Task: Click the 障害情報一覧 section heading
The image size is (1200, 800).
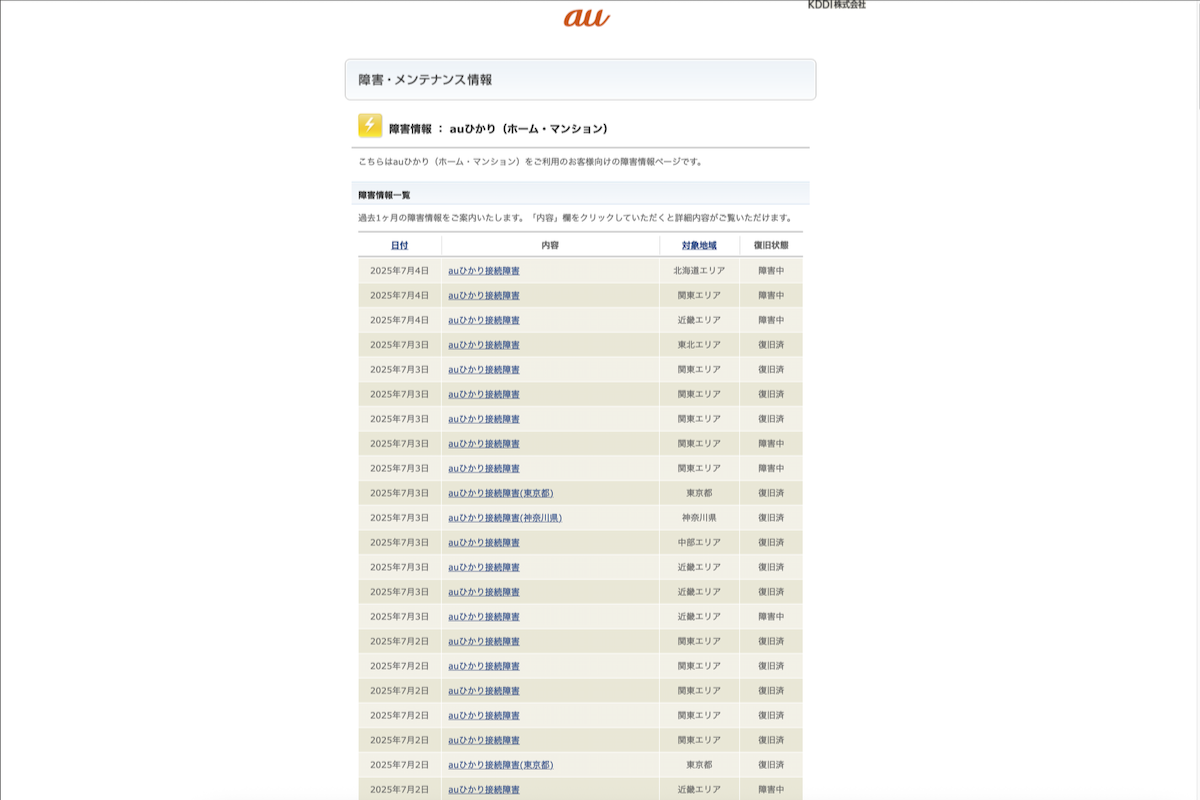Action: (384, 195)
